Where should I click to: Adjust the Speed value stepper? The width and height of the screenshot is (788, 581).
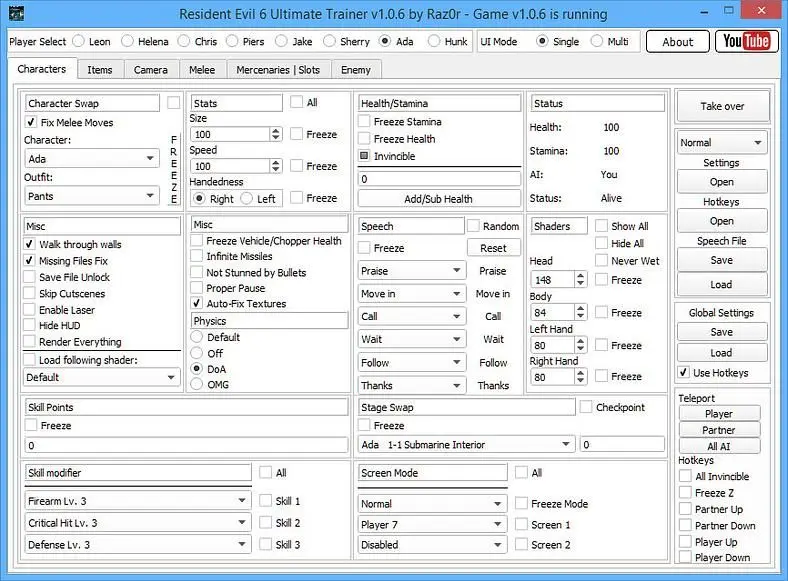(275, 166)
